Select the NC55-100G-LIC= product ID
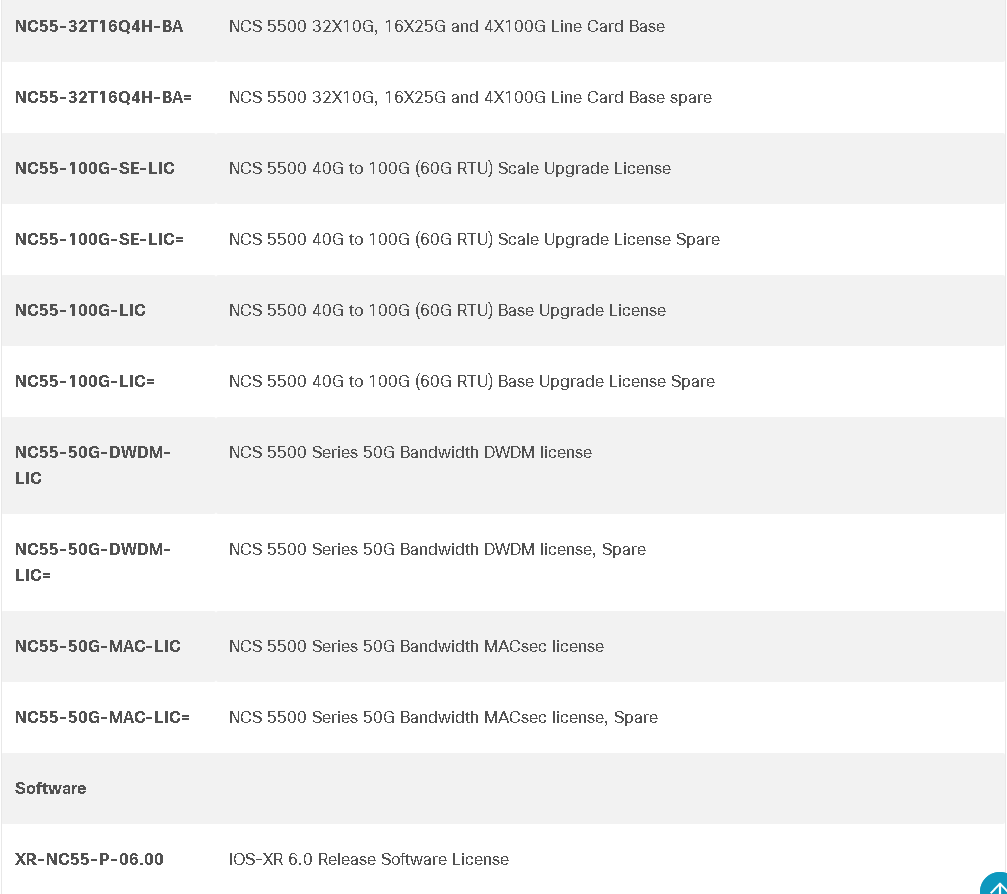 pyautogui.click(x=85, y=381)
